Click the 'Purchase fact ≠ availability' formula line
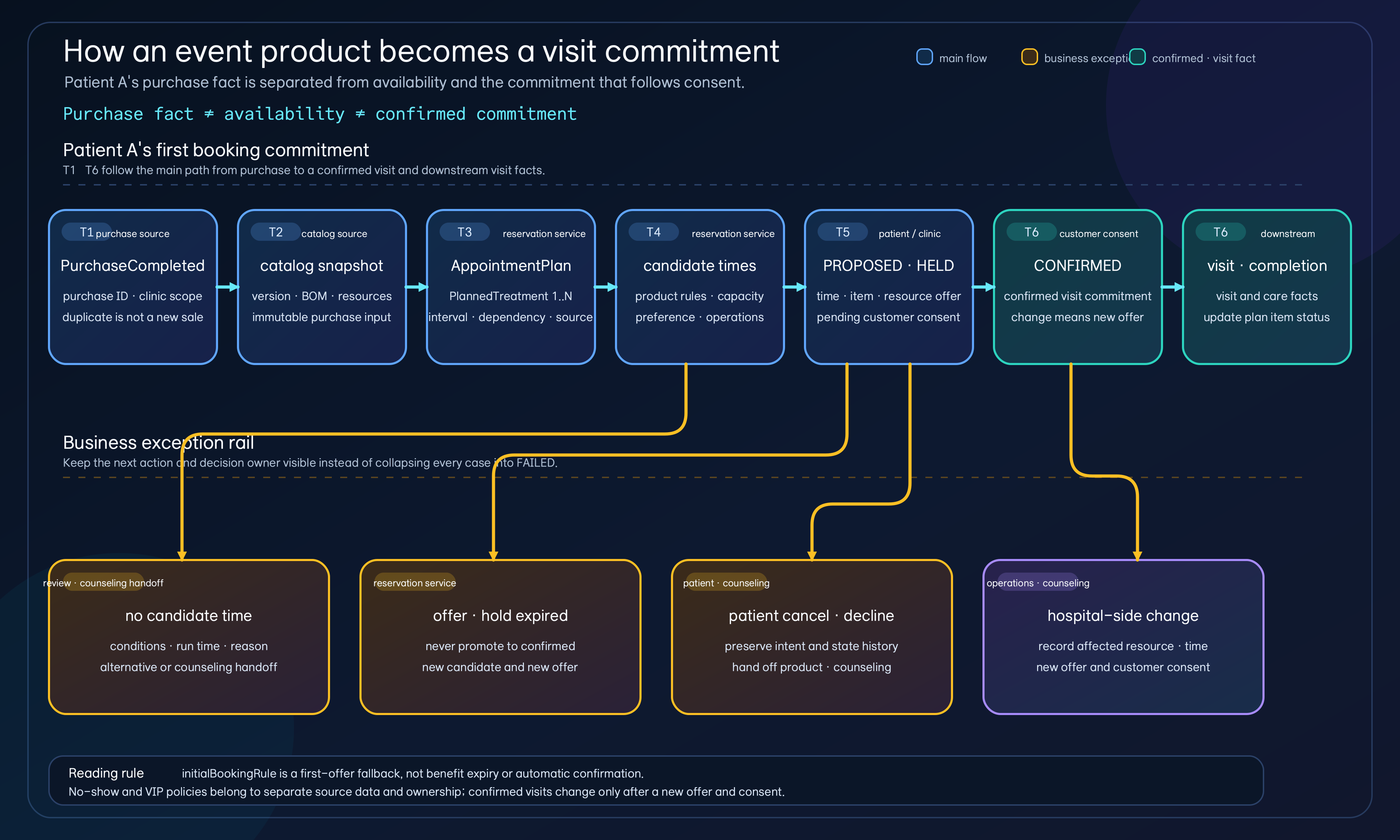 (x=320, y=114)
